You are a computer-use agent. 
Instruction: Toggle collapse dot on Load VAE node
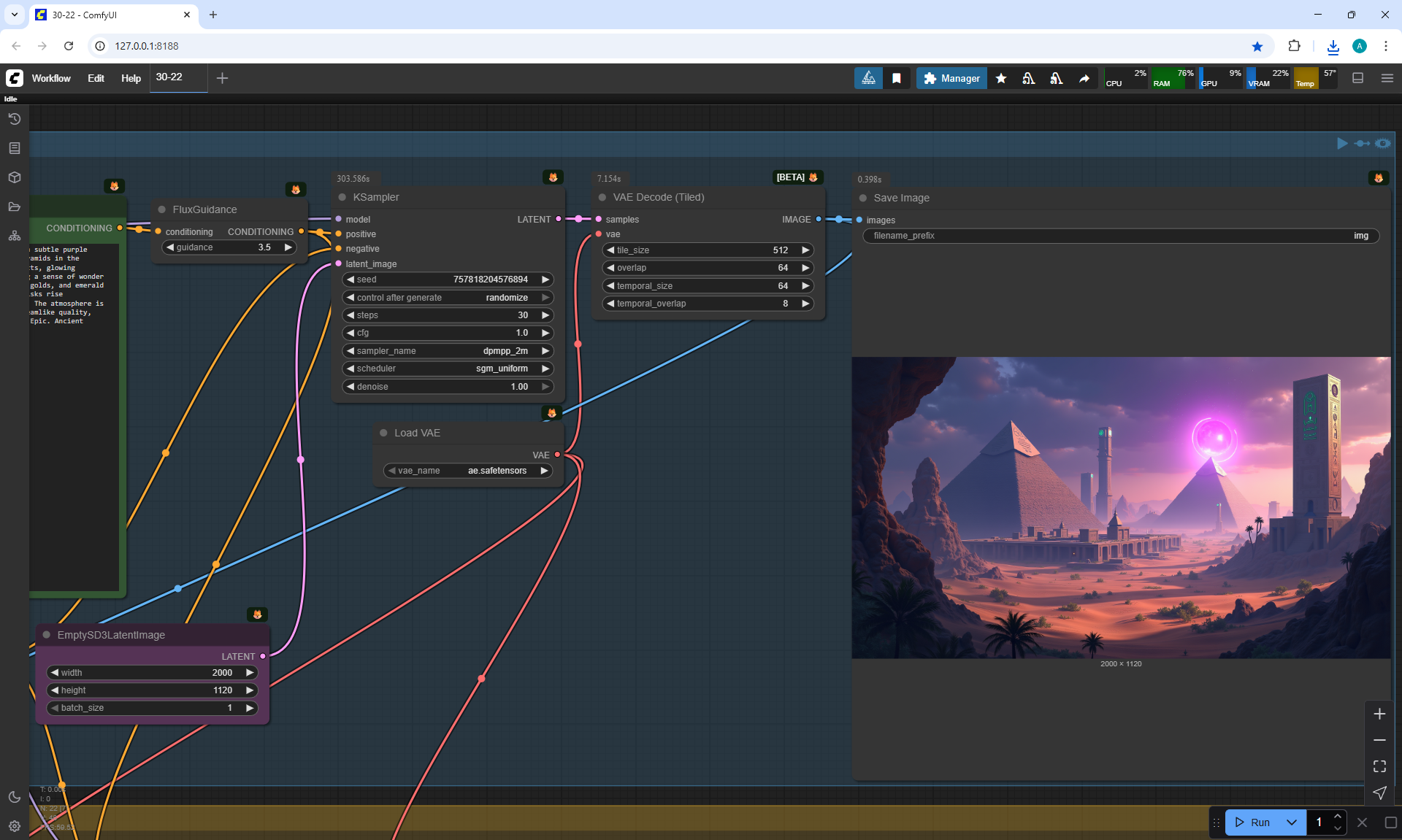[x=383, y=433]
